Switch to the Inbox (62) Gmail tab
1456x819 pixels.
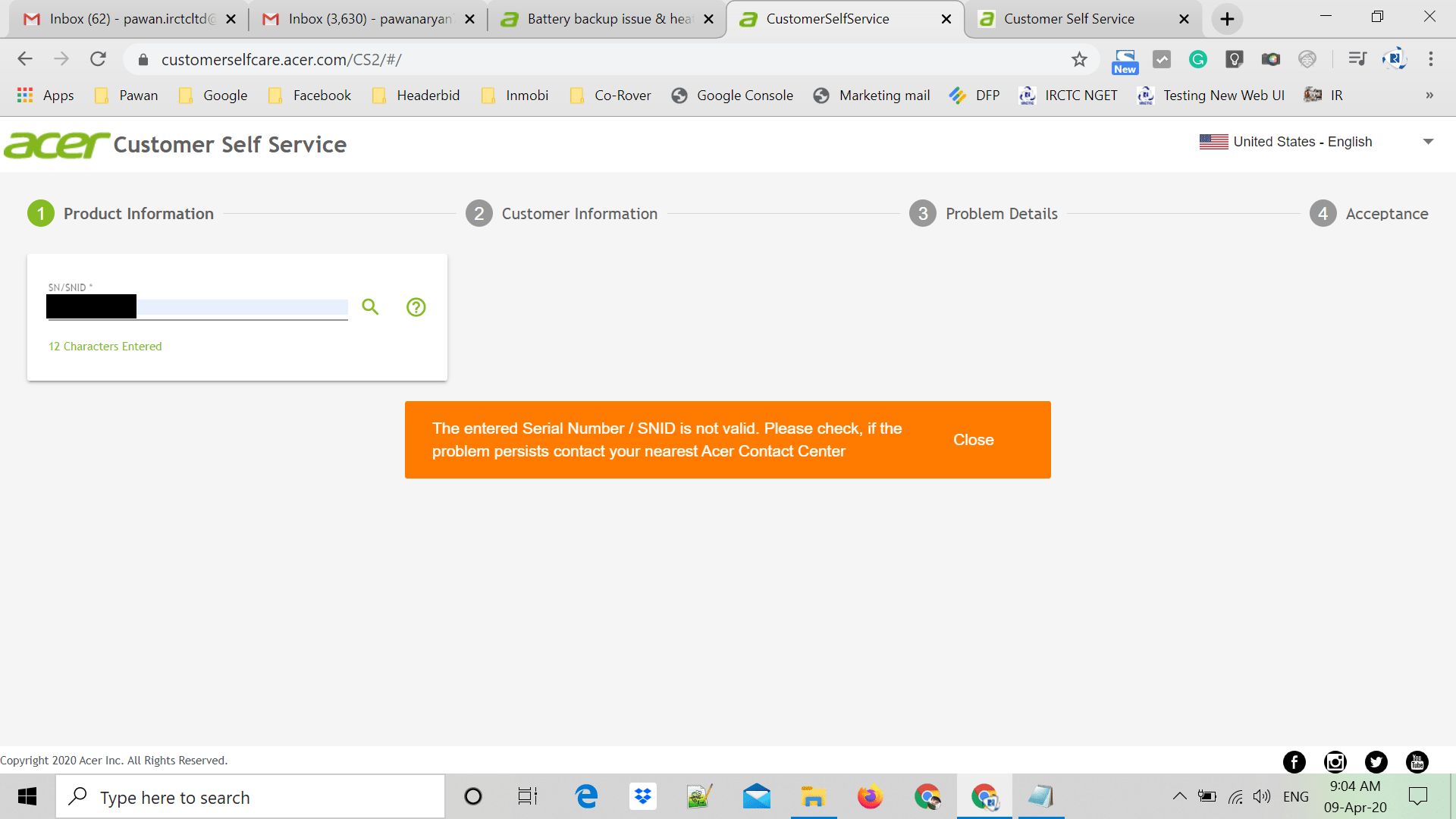pos(130,19)
